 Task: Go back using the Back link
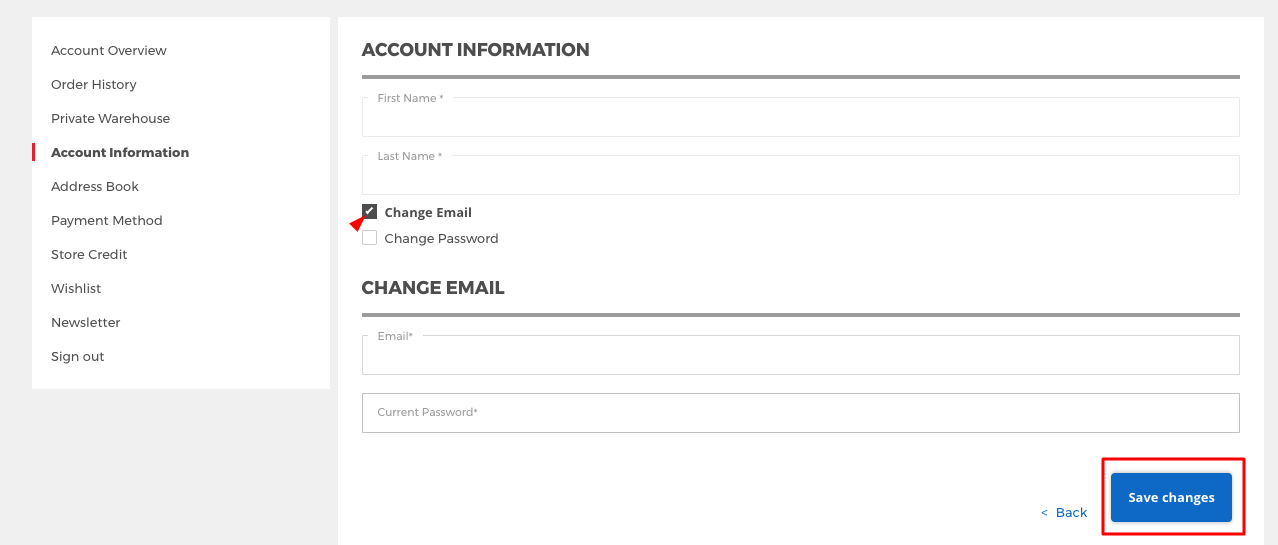tap(1064, 512)
